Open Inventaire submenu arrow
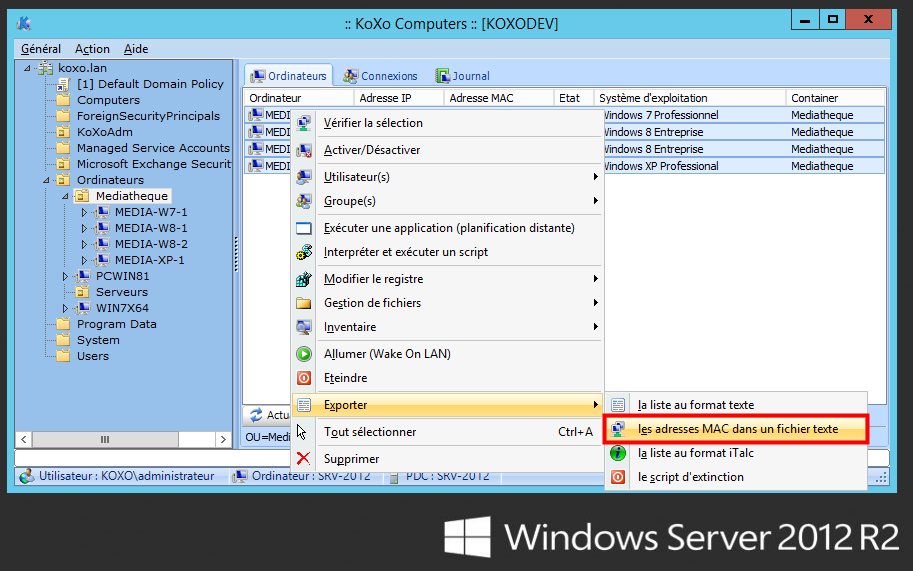 point(595,327)
